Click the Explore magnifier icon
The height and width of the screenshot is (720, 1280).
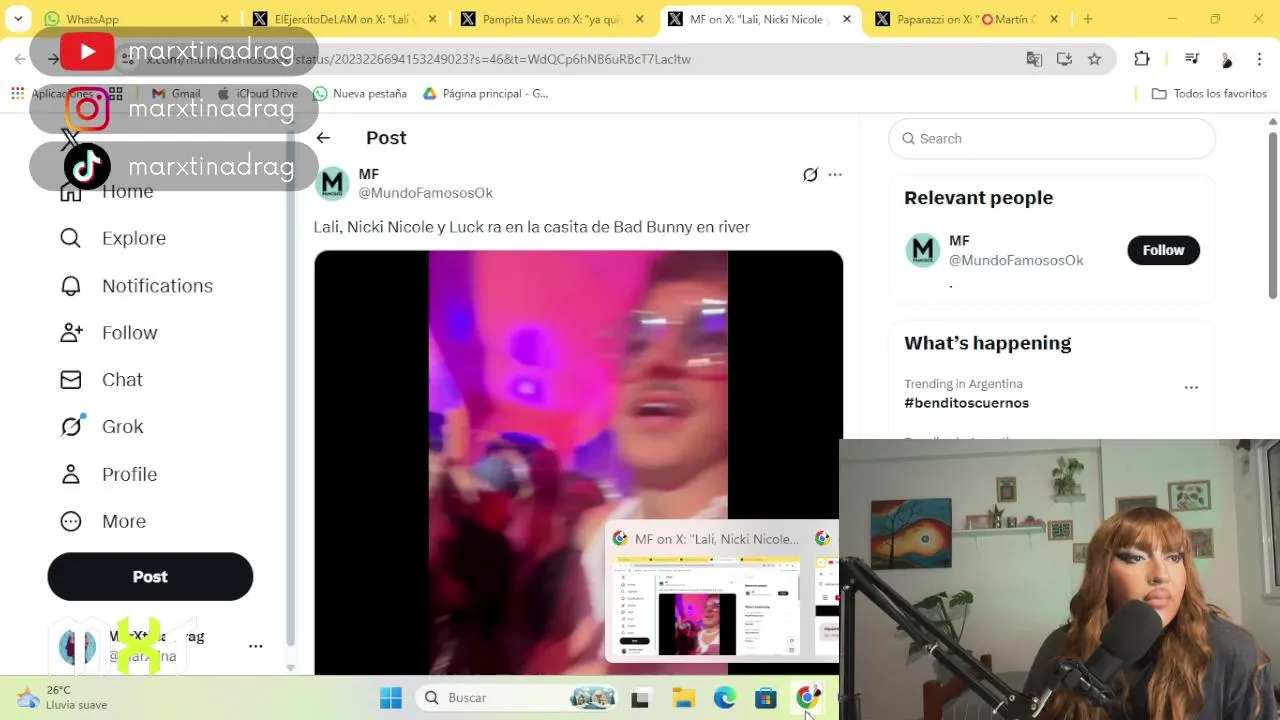click(x=70, y=238)
